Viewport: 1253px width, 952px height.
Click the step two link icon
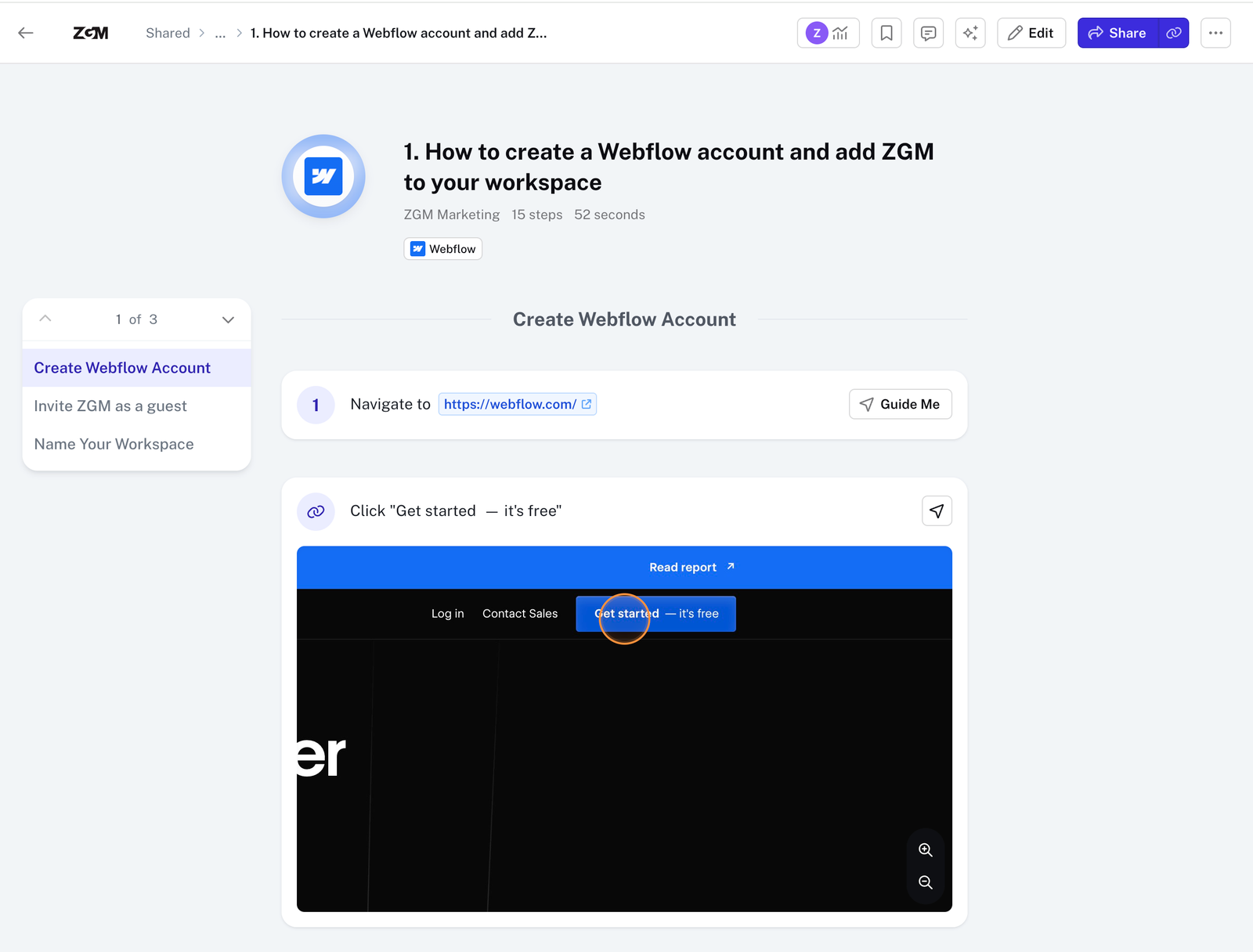click(x=316, y=511)
